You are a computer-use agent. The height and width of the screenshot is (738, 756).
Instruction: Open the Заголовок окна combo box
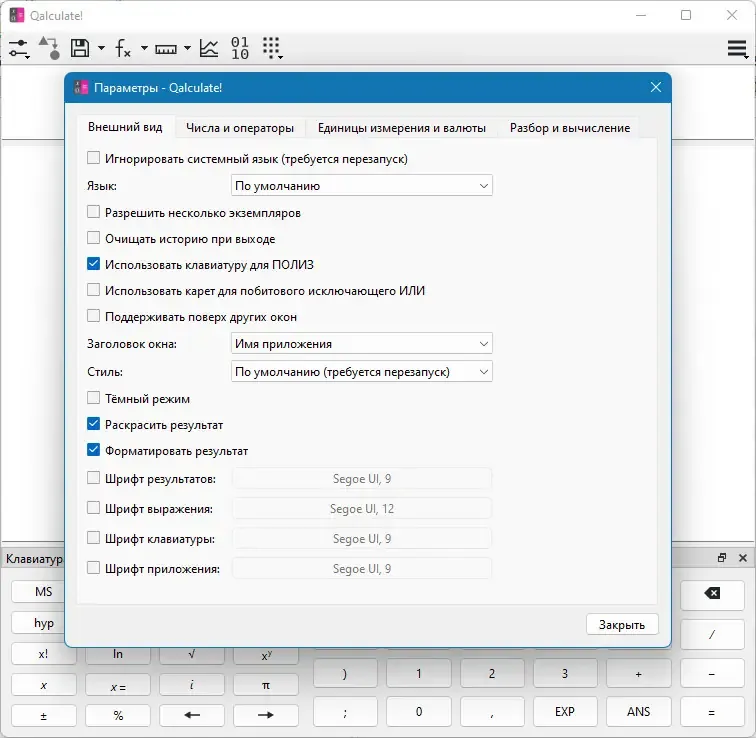point(362,344)
